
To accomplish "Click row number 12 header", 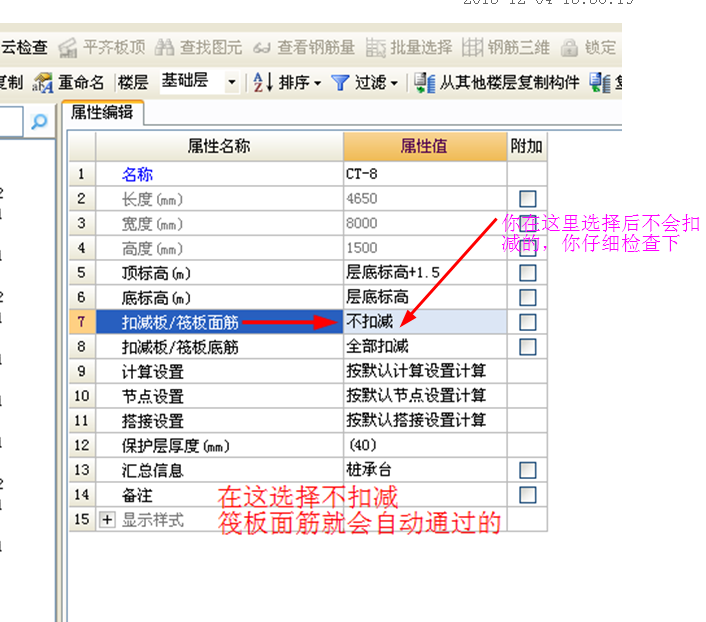I will point(82,445).
